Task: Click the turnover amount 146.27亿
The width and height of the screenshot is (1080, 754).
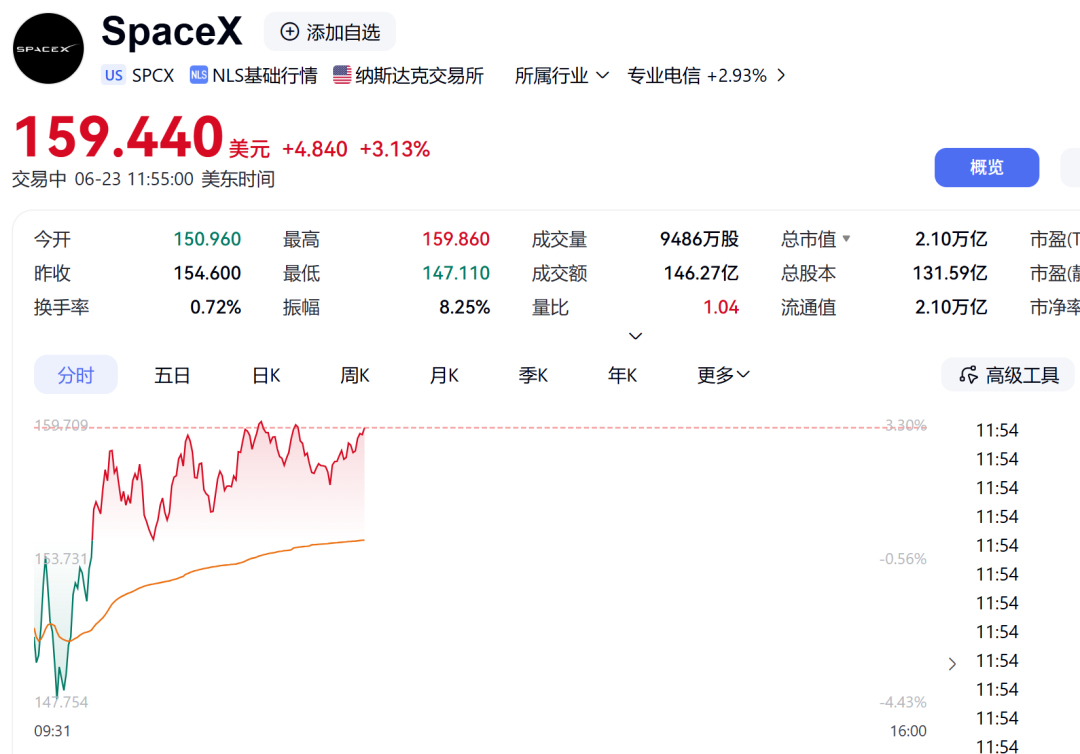Action: 701,273
